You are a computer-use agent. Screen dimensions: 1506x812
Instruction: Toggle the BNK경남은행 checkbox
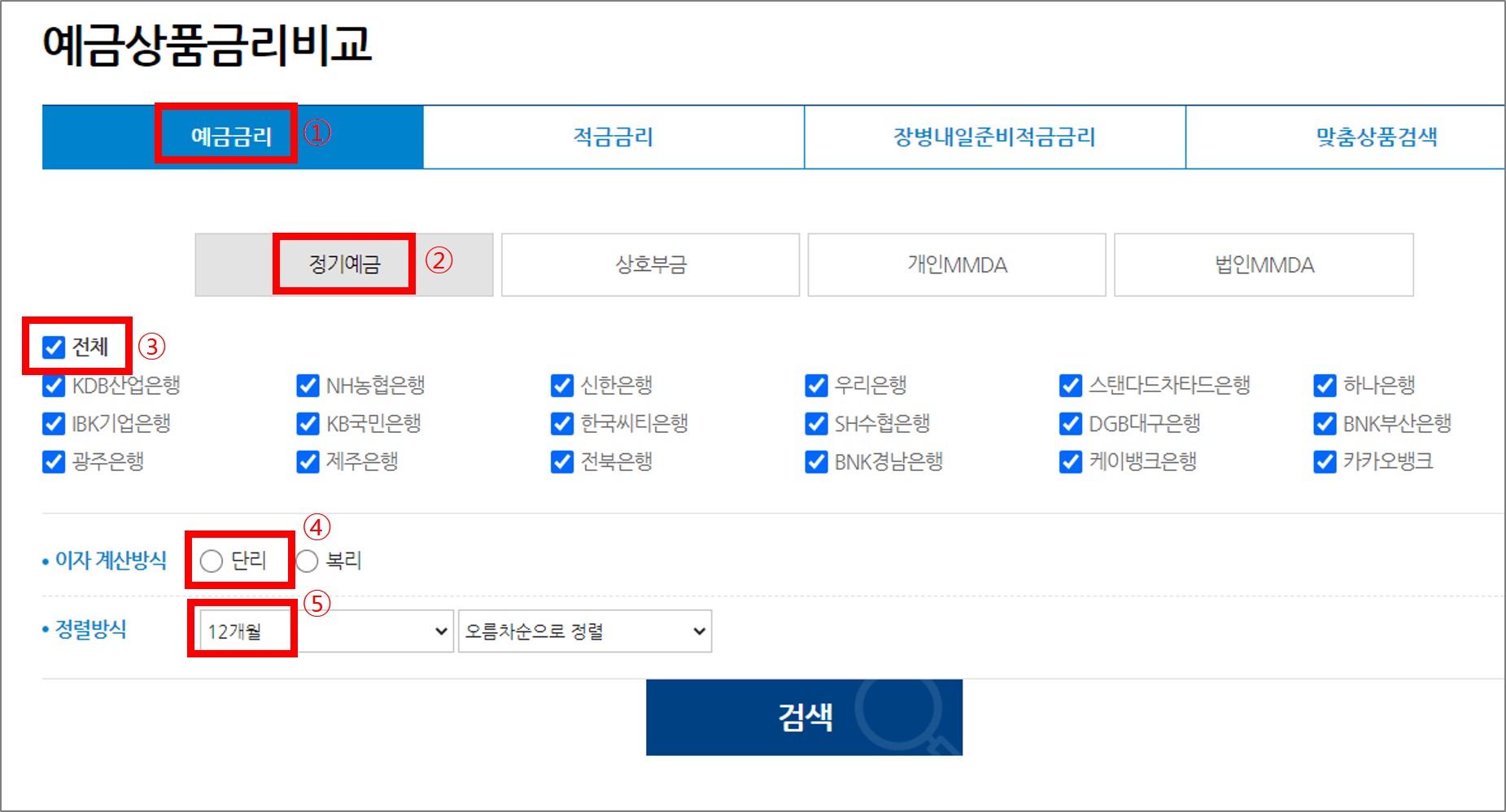[816, 462]
